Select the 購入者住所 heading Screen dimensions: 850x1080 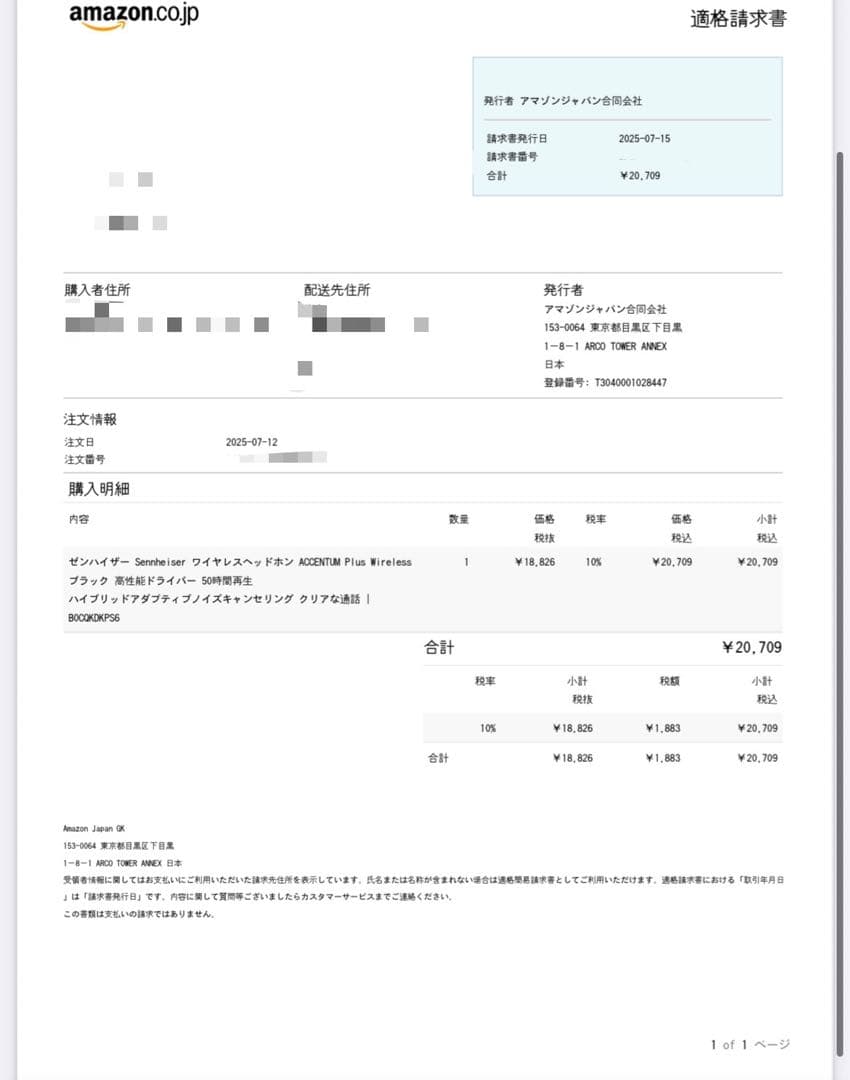tap(97, 290)
